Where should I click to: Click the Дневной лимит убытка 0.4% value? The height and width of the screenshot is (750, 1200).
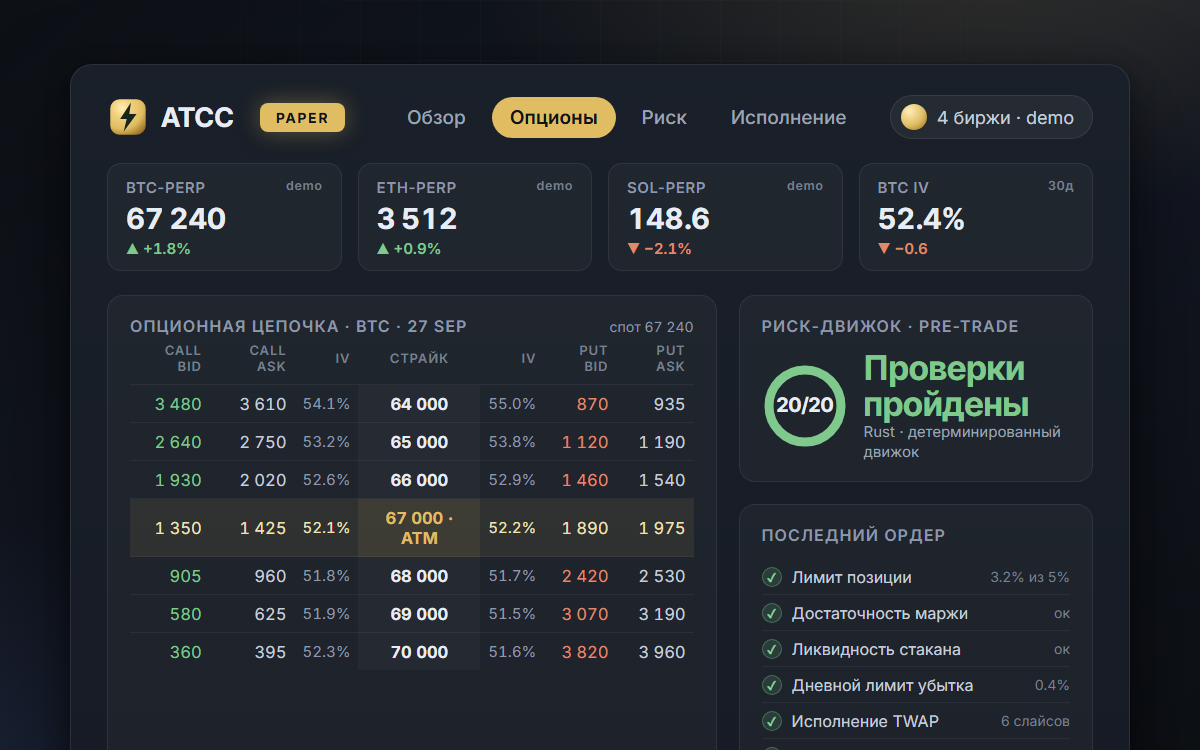click(1052, 685)
